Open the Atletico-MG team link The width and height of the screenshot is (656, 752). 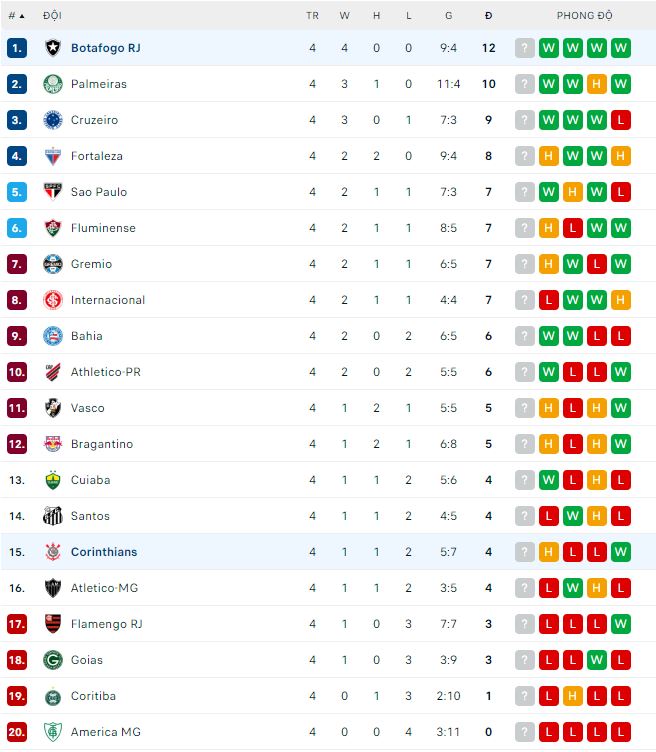click(x=104, y=588)
